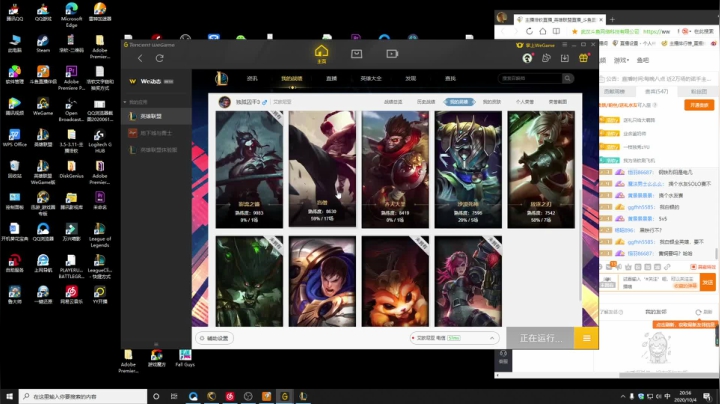Show hidden system tray icons
720x404 pixels.
[x=623, y=396]
